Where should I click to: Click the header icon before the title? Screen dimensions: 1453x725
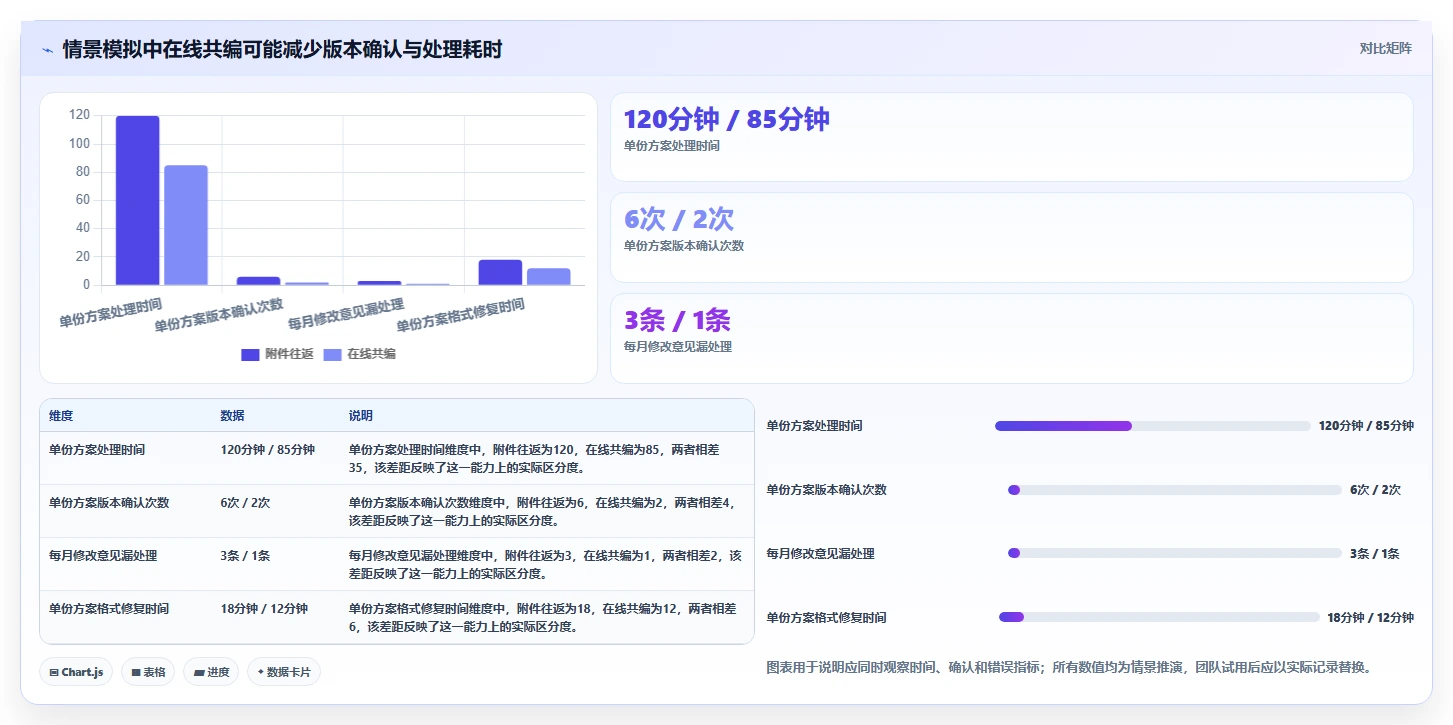tap(48, 50)
